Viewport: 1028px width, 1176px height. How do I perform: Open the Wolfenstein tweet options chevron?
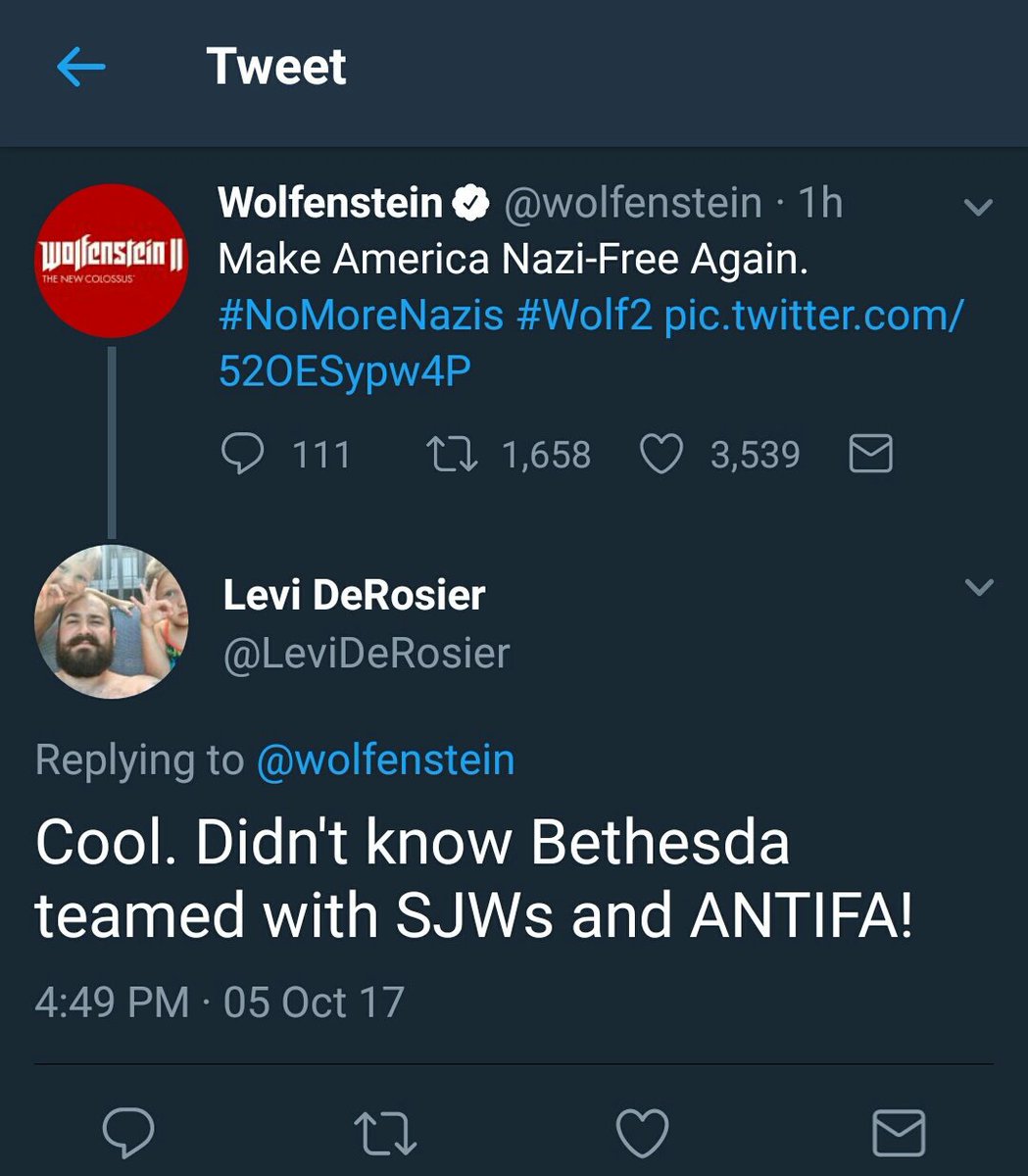[979, 207]
